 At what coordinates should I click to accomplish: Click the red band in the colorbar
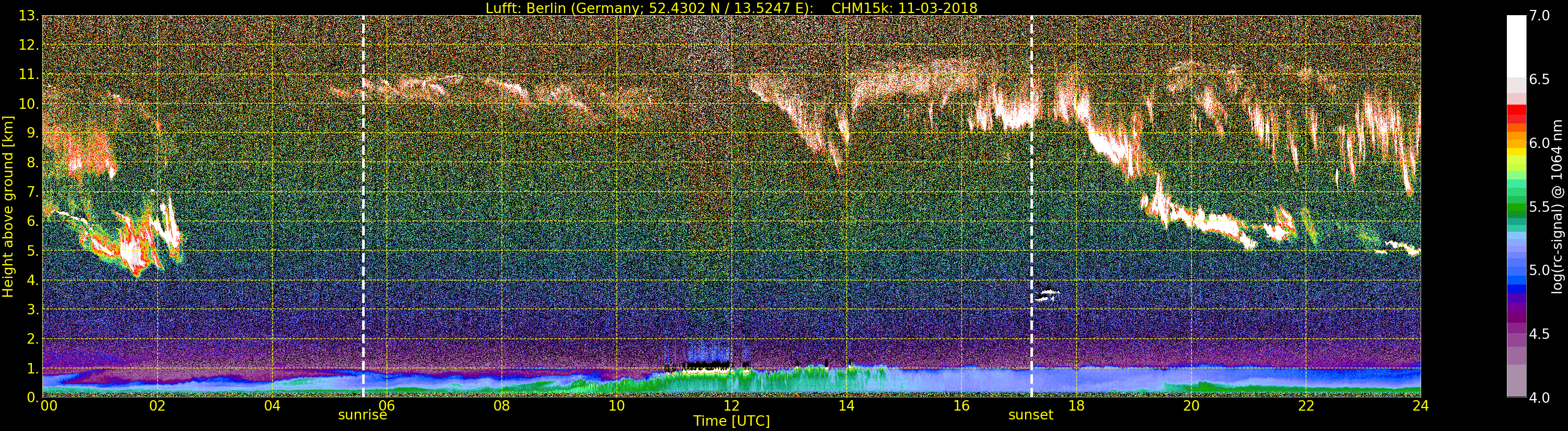tap(1516, 114)
